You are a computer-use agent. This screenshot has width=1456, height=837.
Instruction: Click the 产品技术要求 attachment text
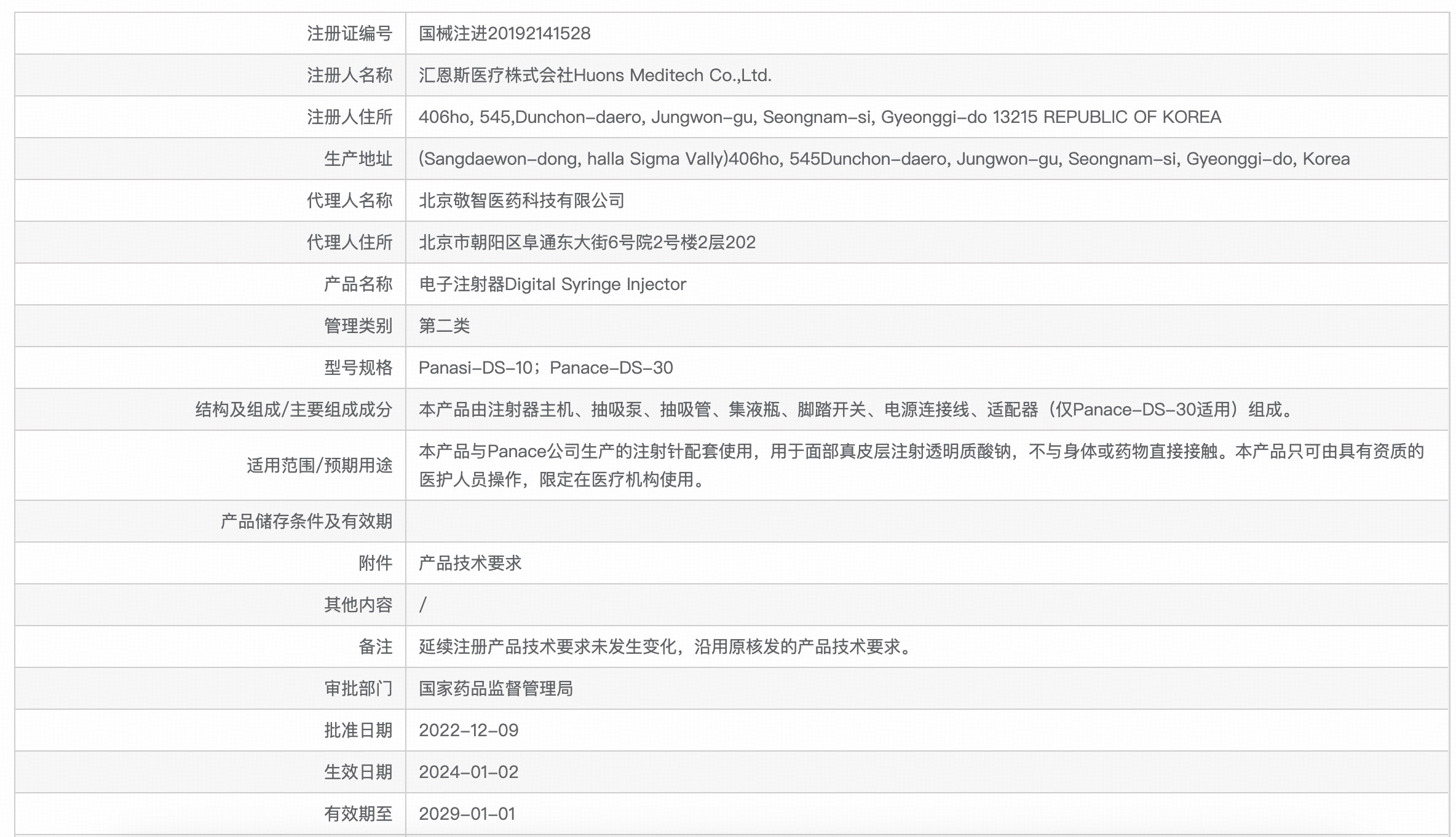pos(470,563)
